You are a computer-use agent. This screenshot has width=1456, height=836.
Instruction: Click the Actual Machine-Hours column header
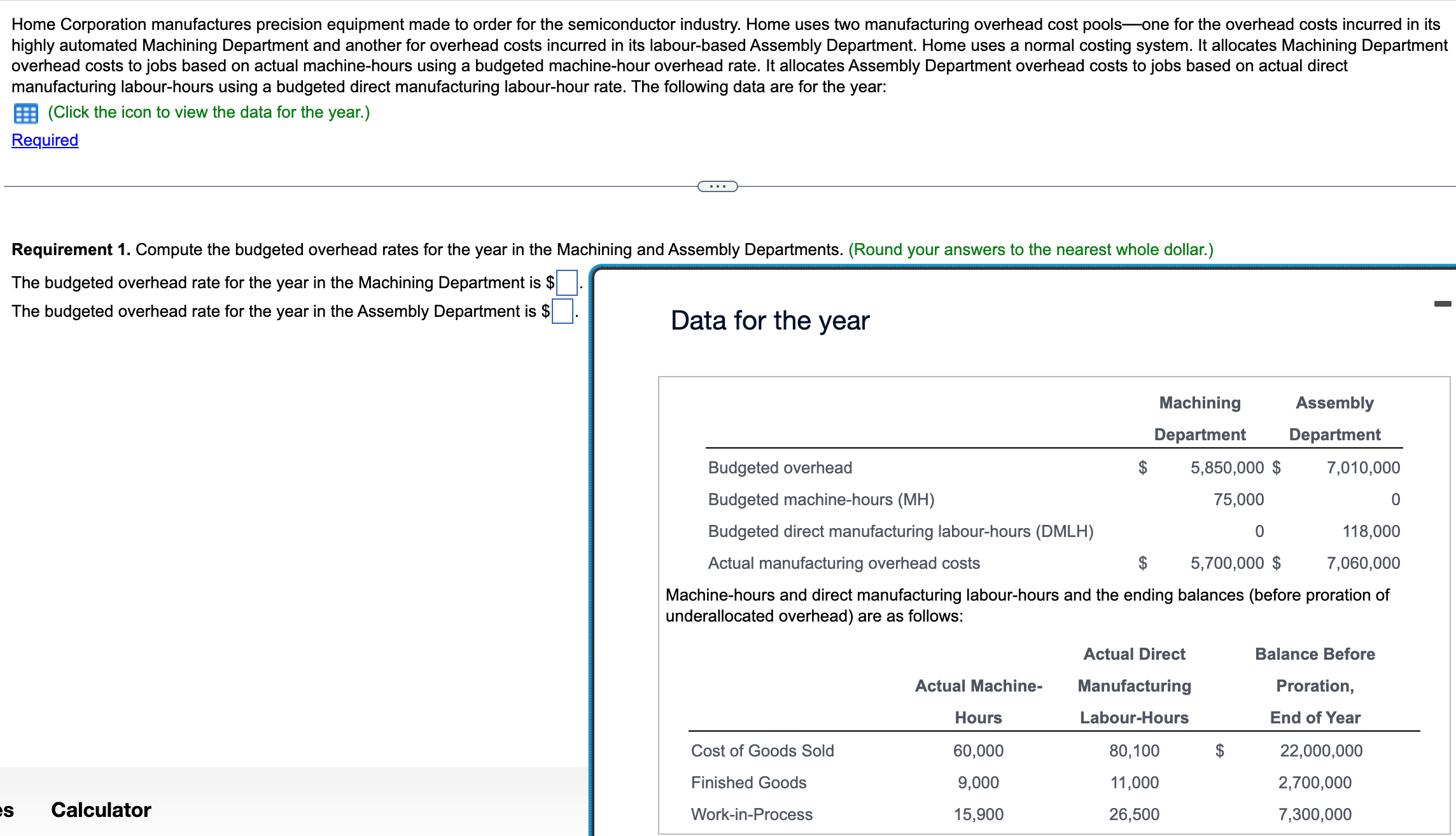click(x=978, y=702)
